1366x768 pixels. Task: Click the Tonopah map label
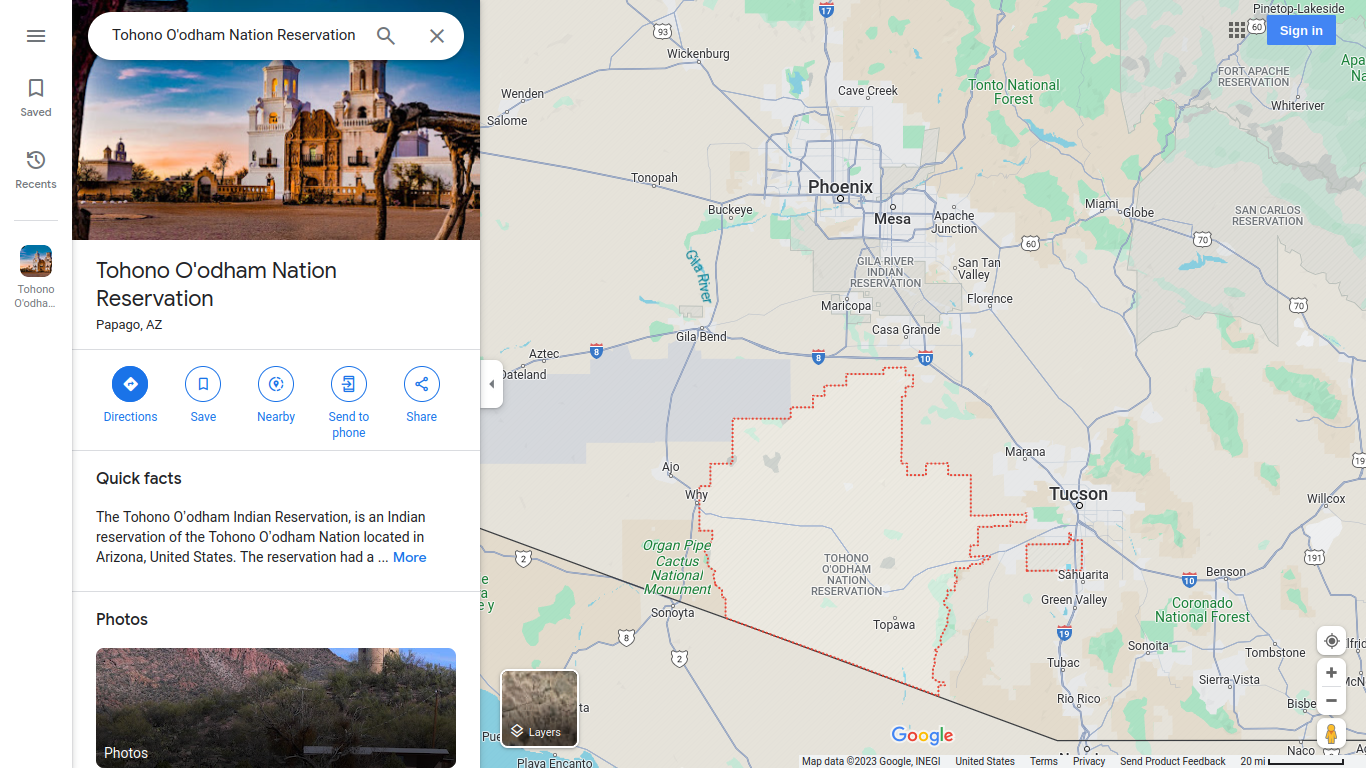[654, 178]
